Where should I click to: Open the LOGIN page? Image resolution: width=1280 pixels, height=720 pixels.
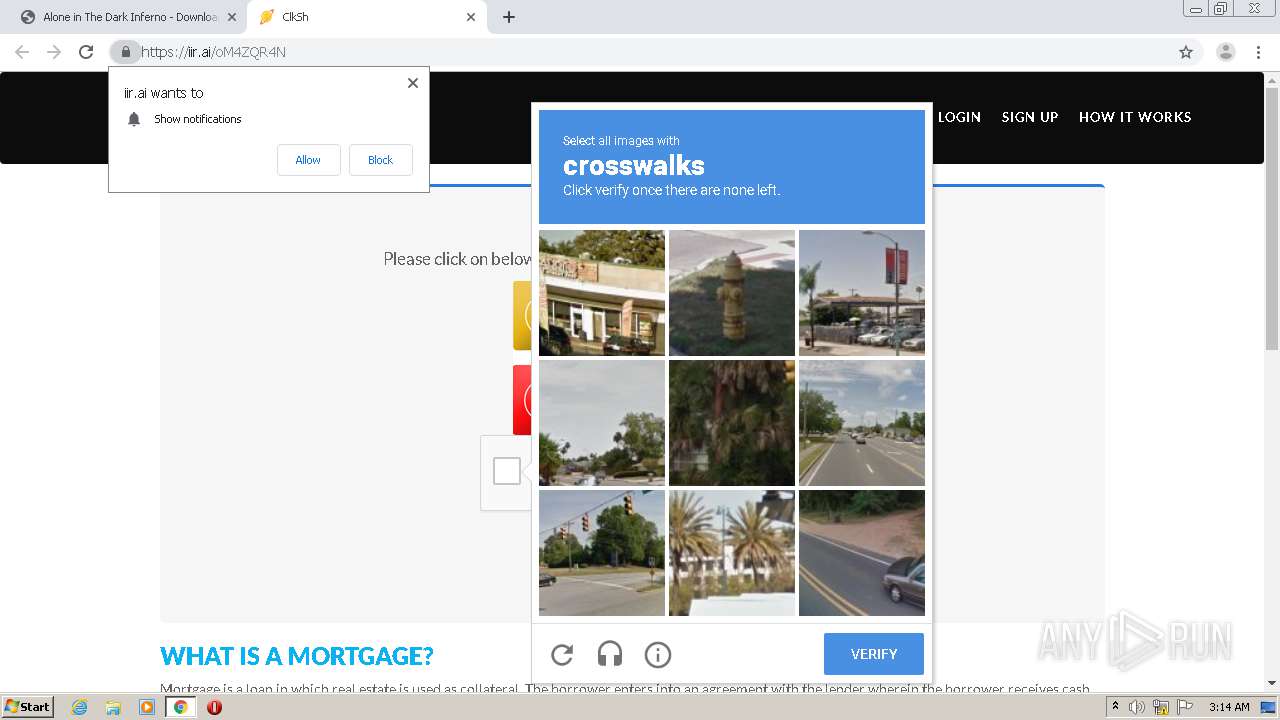click(x=959, y=117)
